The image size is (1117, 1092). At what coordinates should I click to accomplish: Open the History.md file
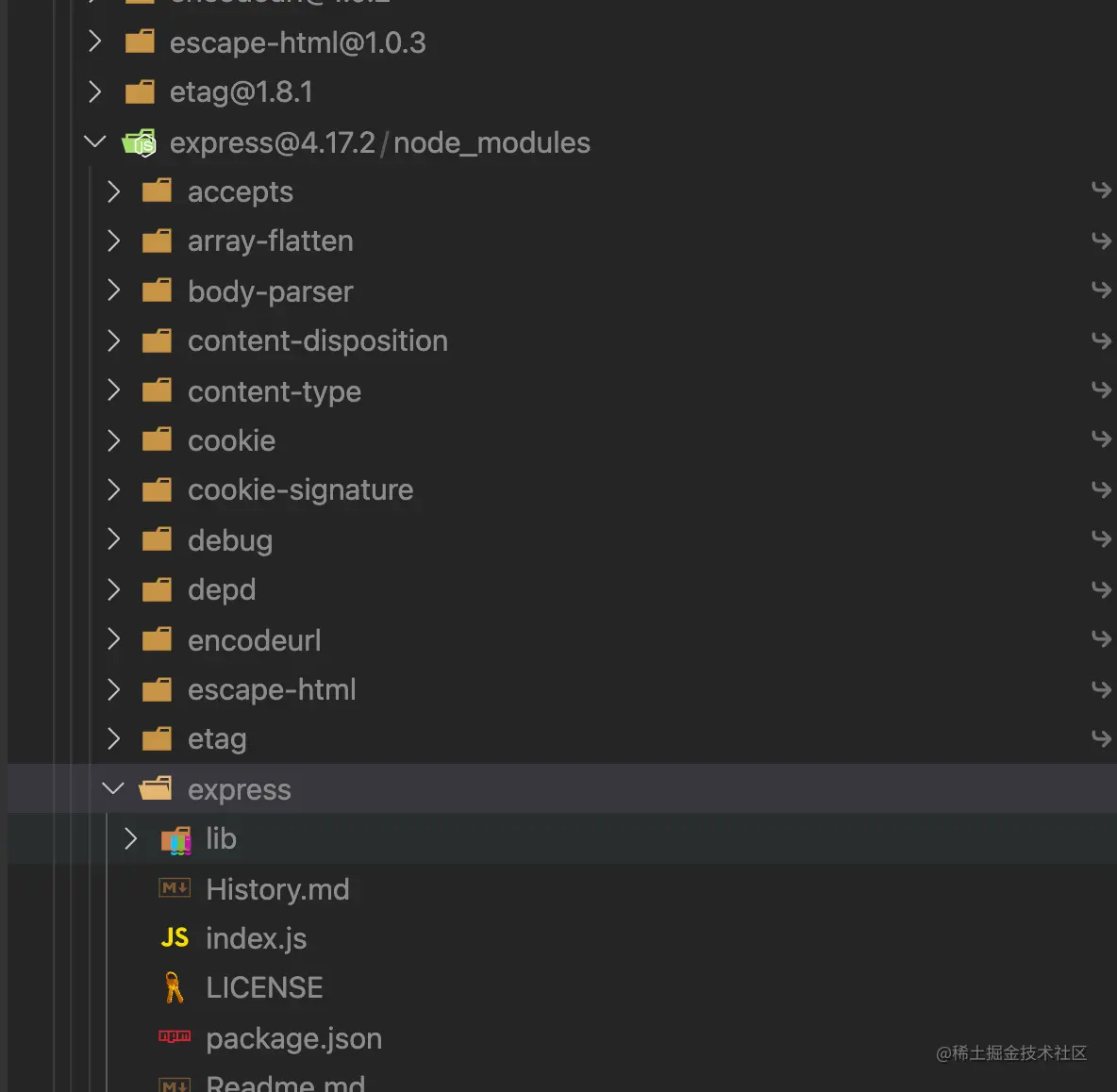pos(277,889)
